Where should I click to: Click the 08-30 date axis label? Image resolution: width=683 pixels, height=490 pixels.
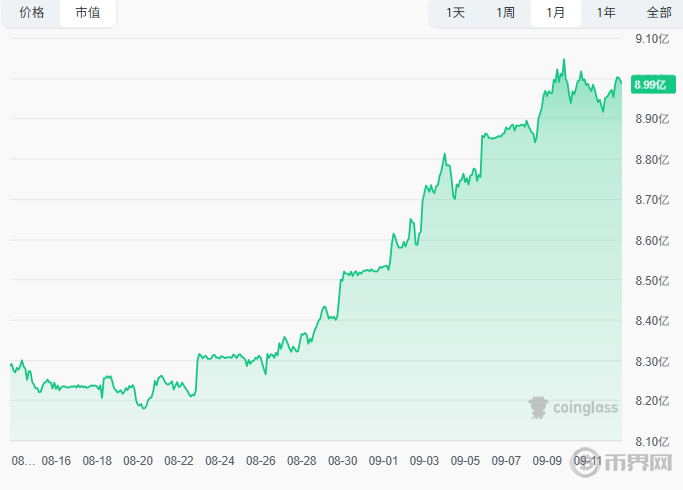pos(343,461)
